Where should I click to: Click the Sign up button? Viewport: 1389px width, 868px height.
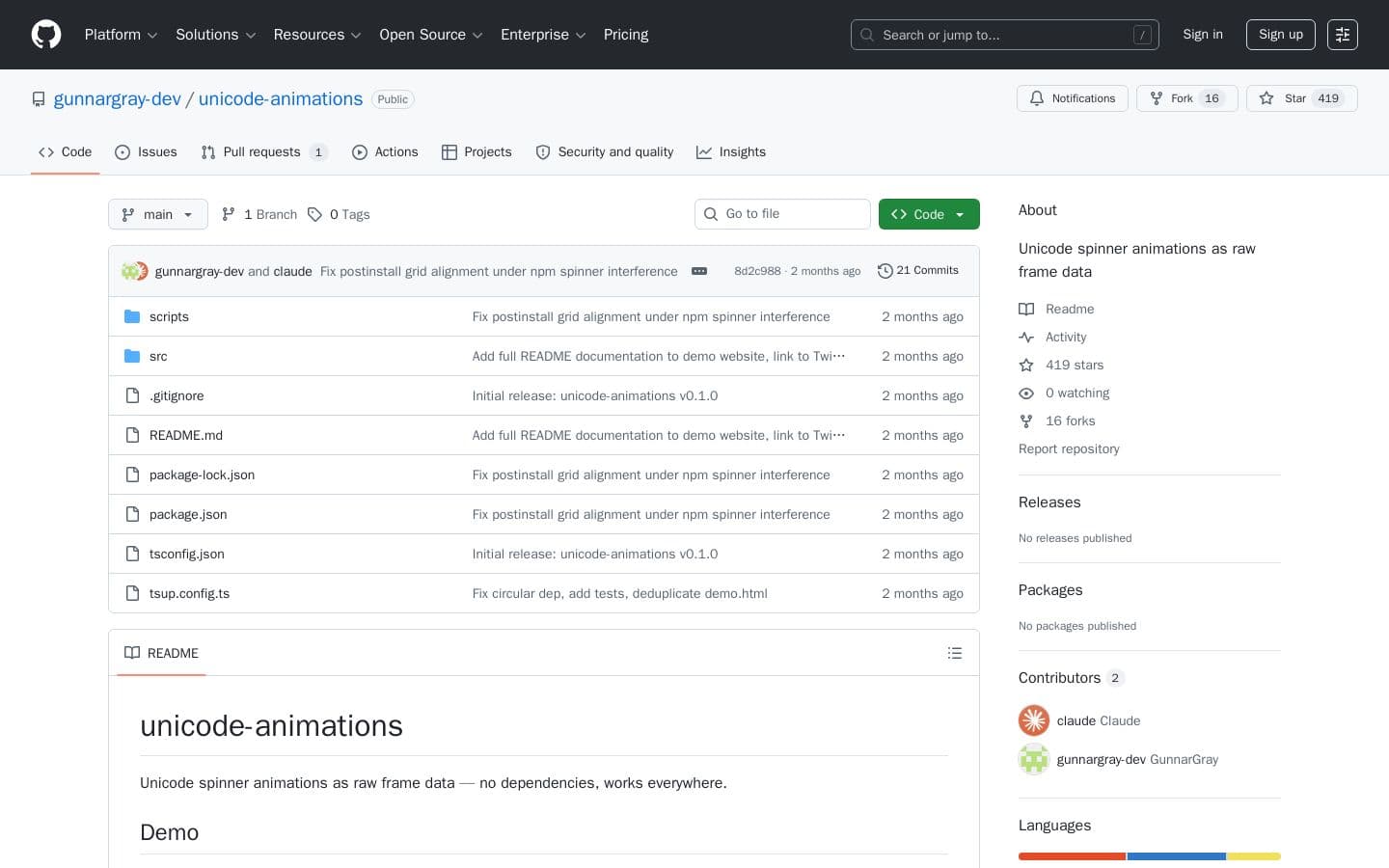tap(1281, 35)
